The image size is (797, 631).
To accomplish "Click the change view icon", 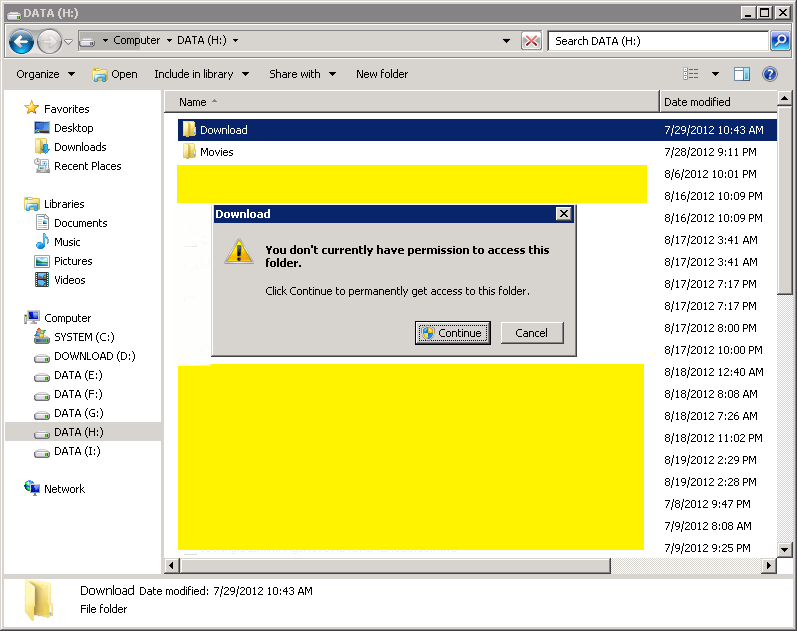I will tap(691, 74).
